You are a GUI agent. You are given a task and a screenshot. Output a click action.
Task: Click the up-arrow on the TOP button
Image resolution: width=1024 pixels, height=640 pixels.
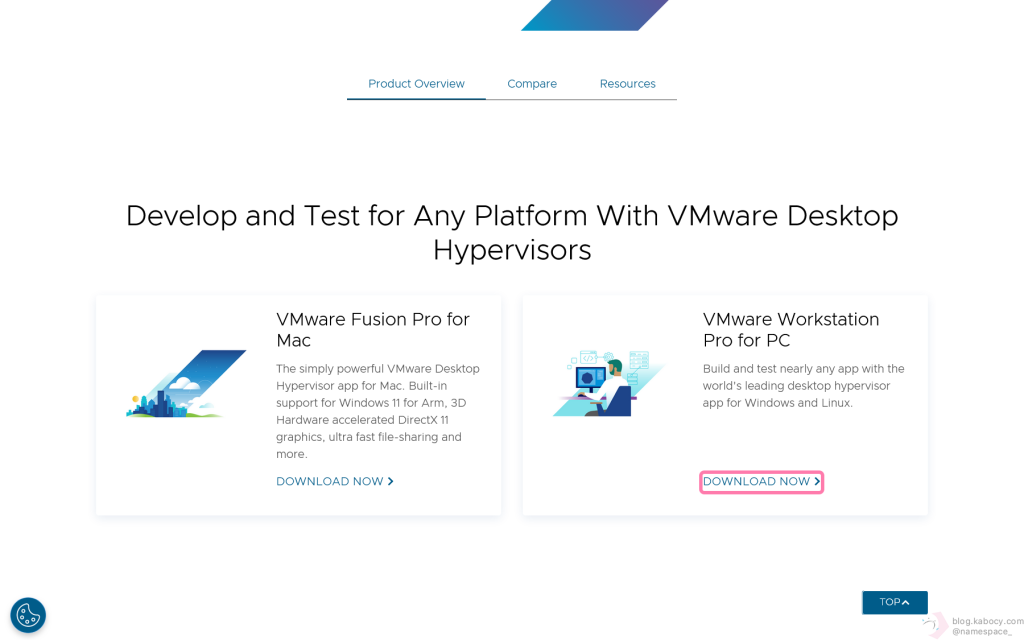(x=906, y=603)
